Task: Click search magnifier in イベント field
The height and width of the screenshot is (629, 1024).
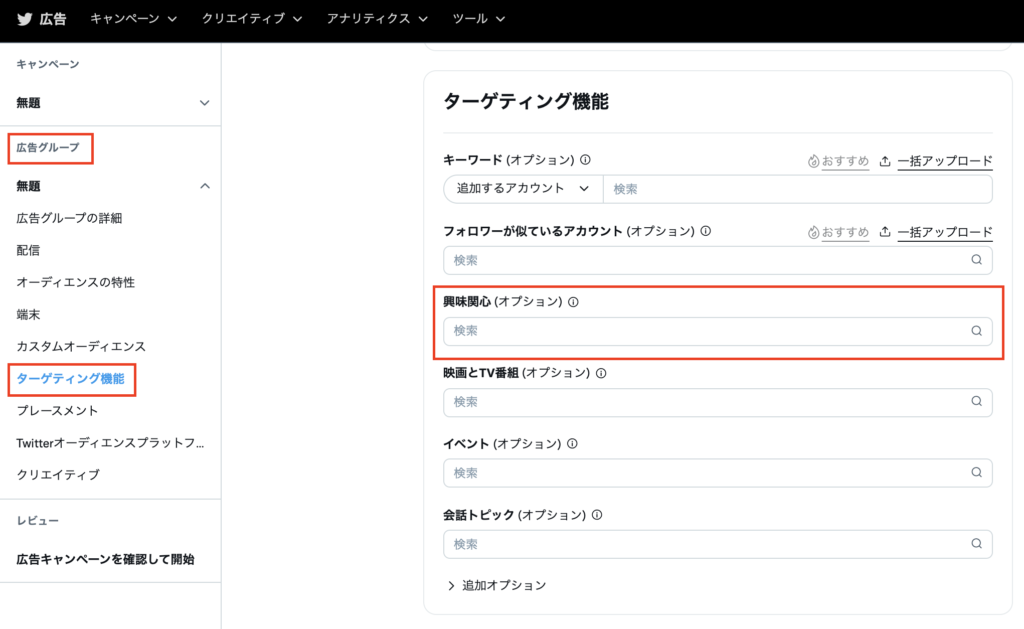Action: pos(976,473)
